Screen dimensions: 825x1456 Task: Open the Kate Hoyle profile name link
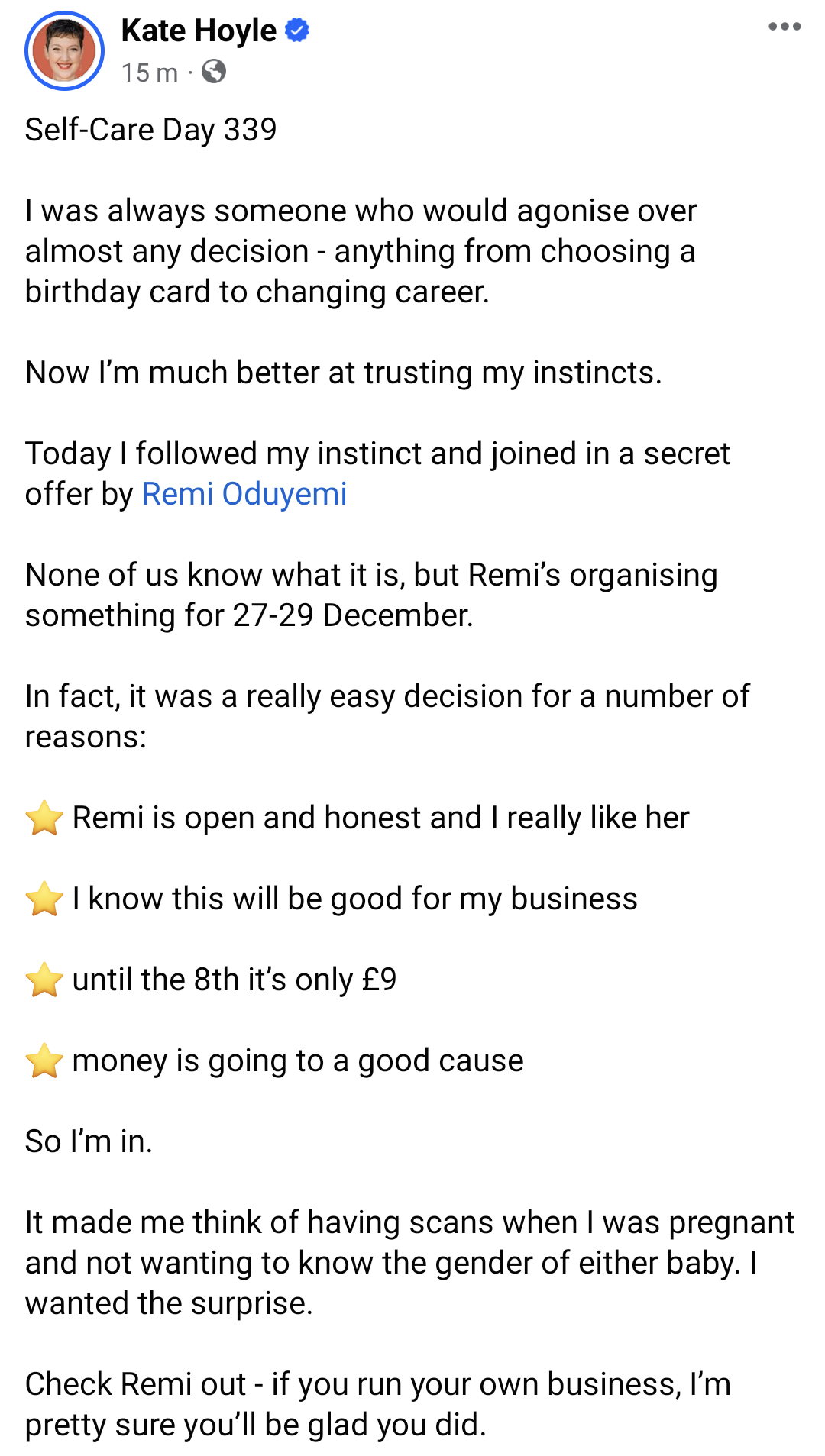pos(199,31)
